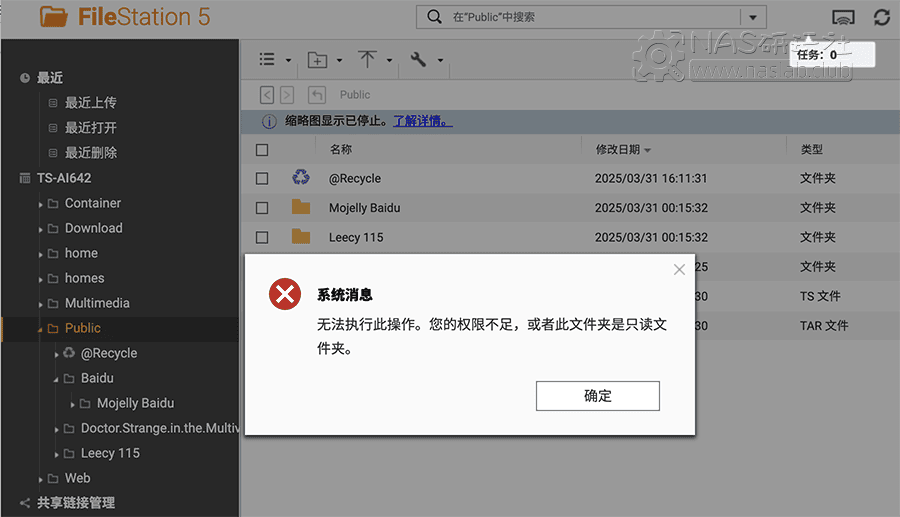Select the @Recycle file name in list
Viewport: 900px width, 517px height.
(355, 178)
